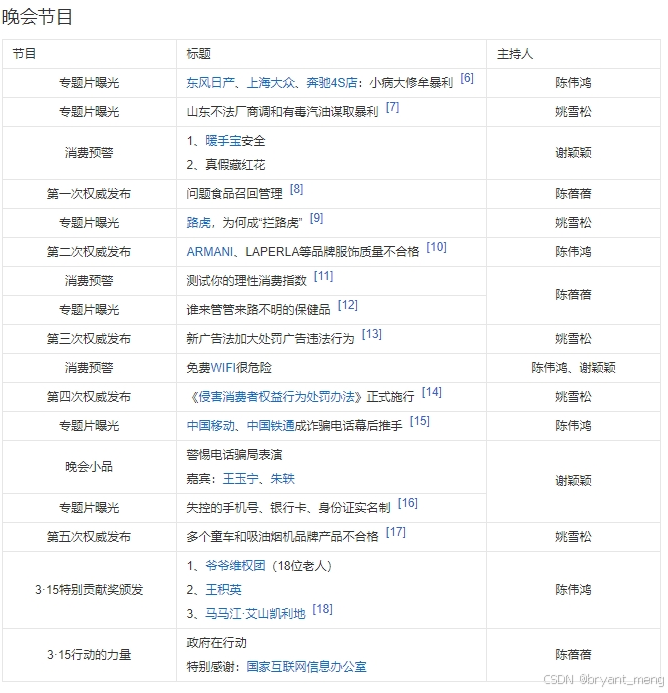Click 山东不法厂商调和有毒汽油谋取暴利 title
Image resolution: width=668 pixels, height=693 pixels.
[x=282, y=112]
